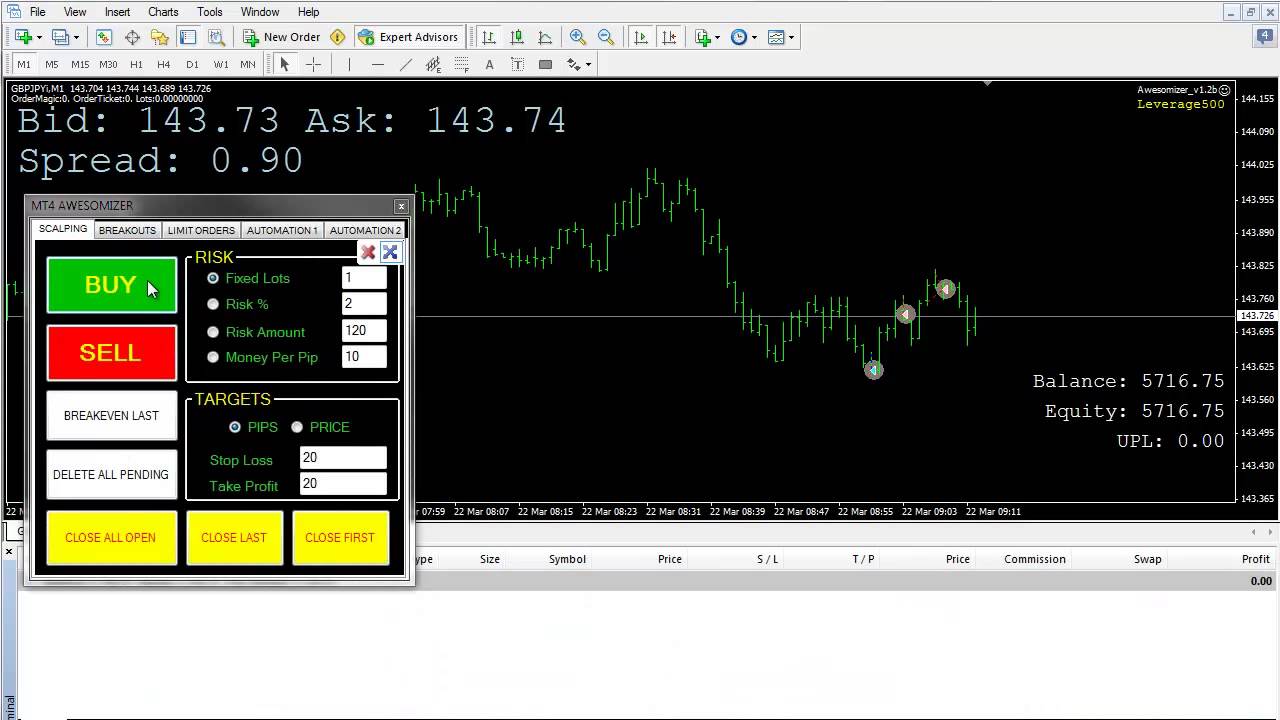The width and height of the screenshot is (1280, 720).
Task: Open the Navigator star-folder icon
Action: (160, 37)
